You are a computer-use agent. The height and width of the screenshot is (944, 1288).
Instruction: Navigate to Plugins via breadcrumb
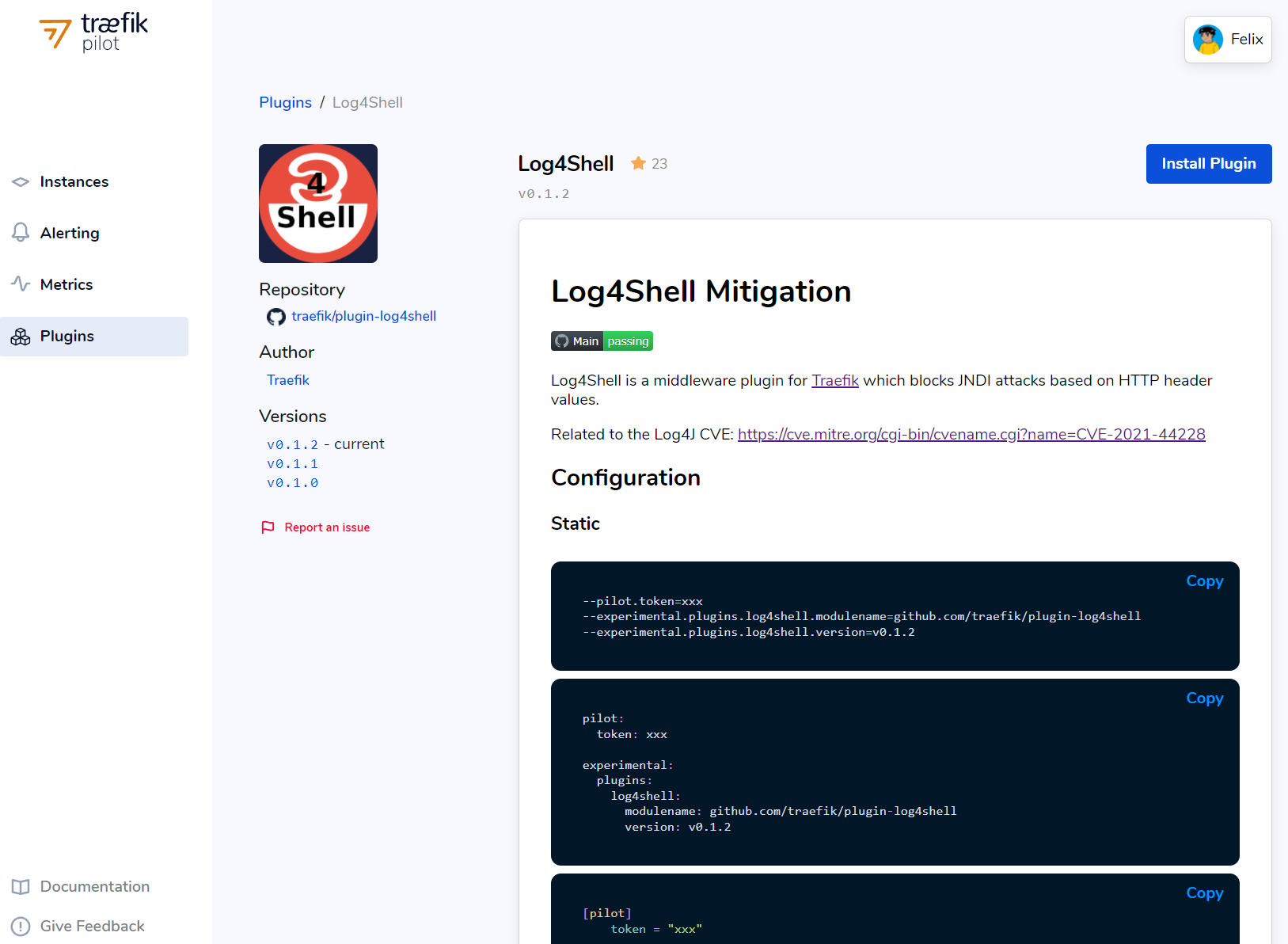tap(286, 103)
